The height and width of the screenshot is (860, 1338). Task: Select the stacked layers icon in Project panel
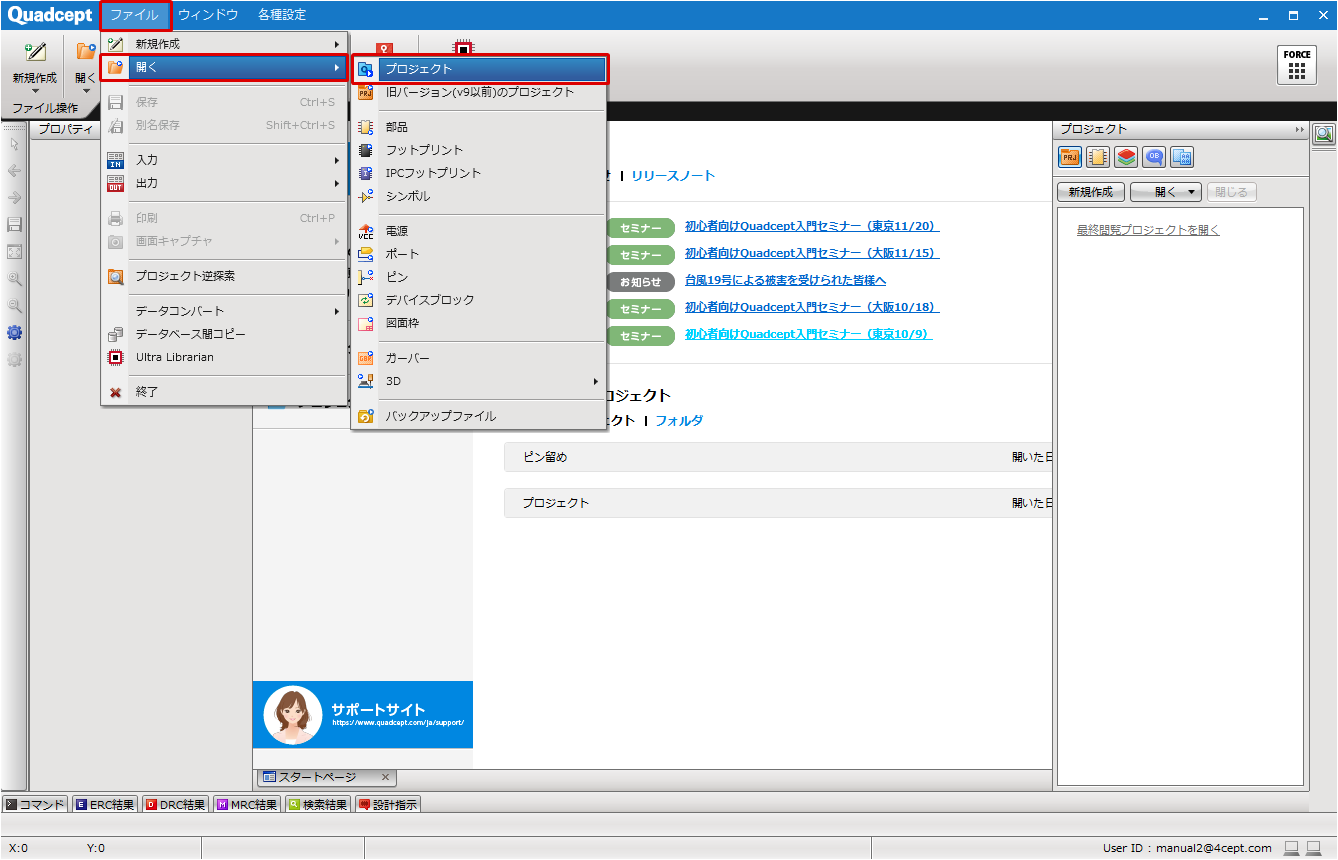point(1126,157)
